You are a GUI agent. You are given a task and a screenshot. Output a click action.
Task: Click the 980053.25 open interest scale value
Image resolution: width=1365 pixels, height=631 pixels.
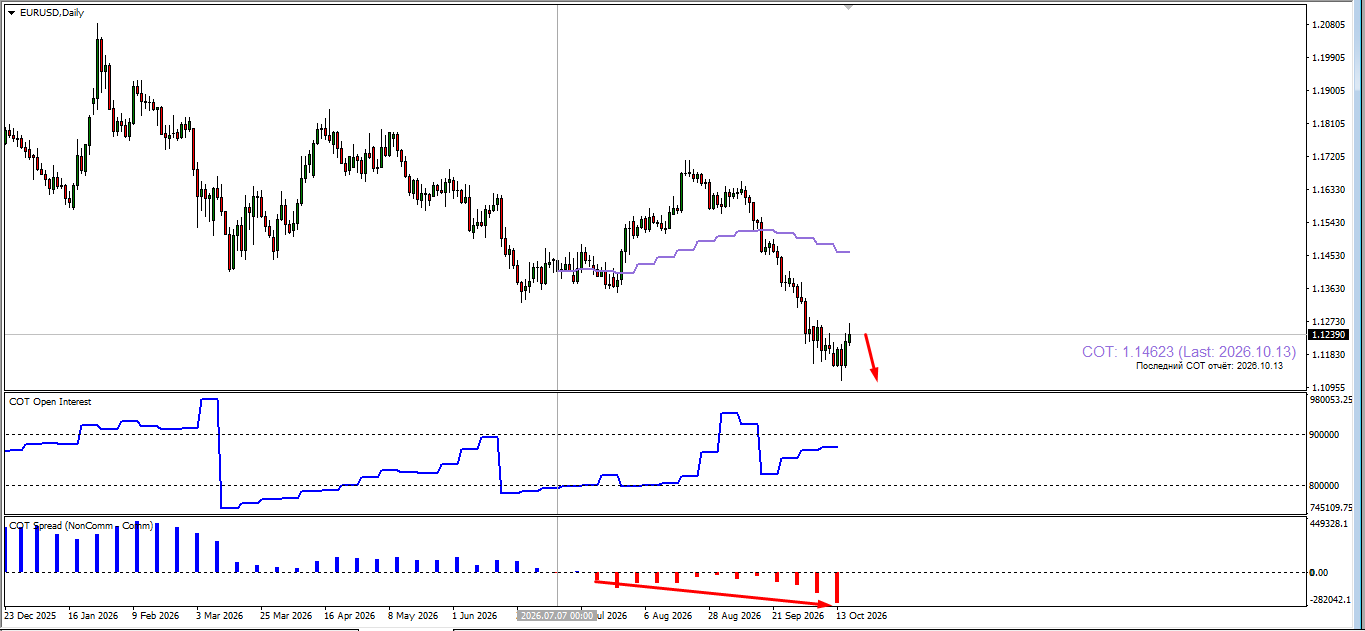coord(1333,399)
